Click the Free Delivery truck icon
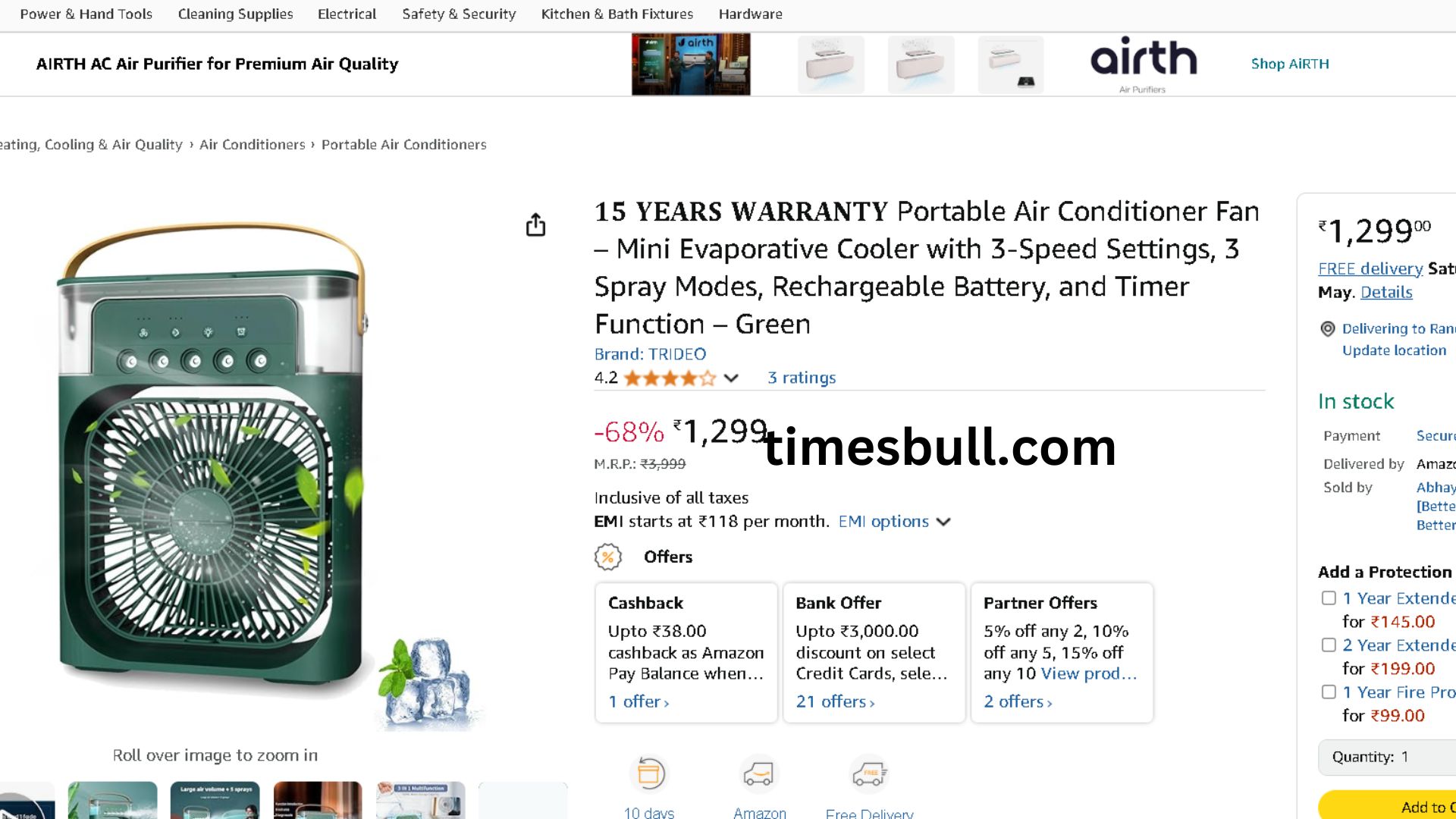 (x=869, y=774)
